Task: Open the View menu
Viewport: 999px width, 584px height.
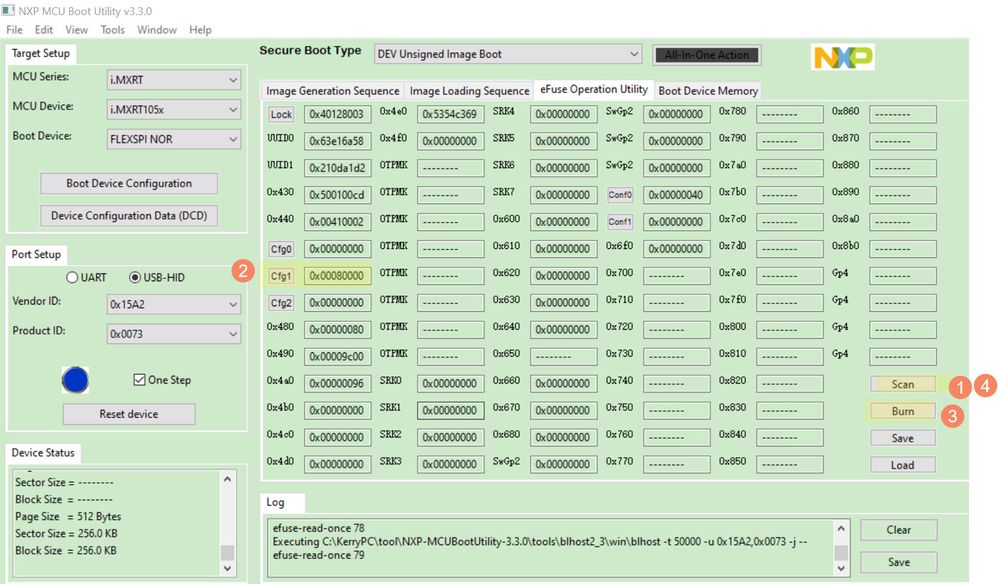Action: (x=76, y=30)
